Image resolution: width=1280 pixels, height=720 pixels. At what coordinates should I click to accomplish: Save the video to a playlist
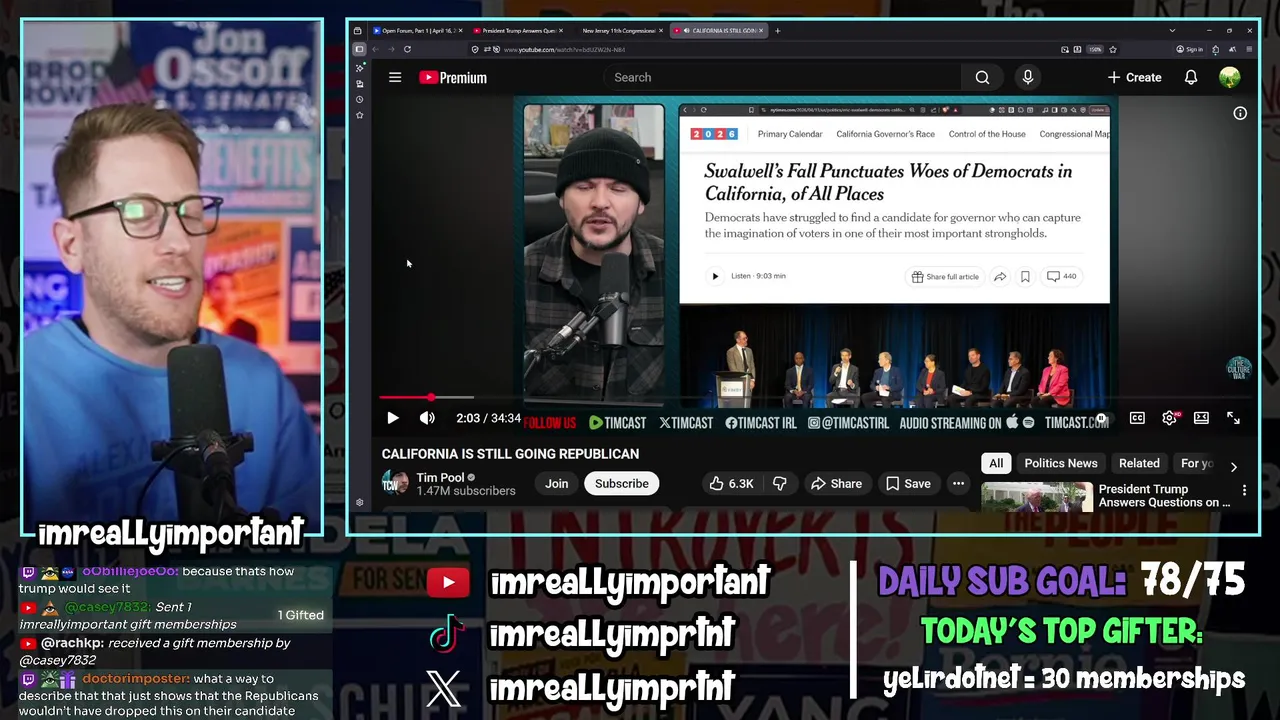pyautogui.click(x=908, y=483)
